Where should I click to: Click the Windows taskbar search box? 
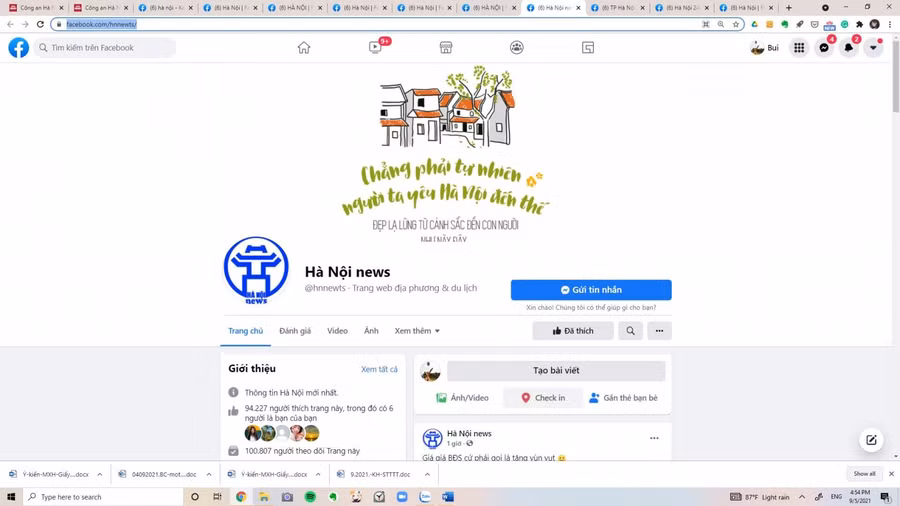coord(103,496)
